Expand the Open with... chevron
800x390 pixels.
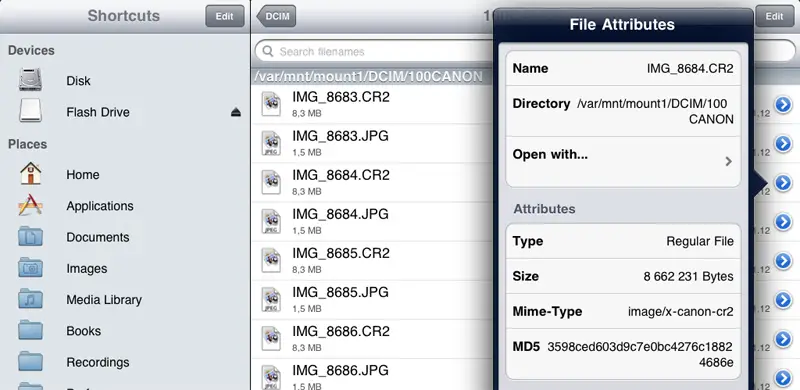pos(729,161)
